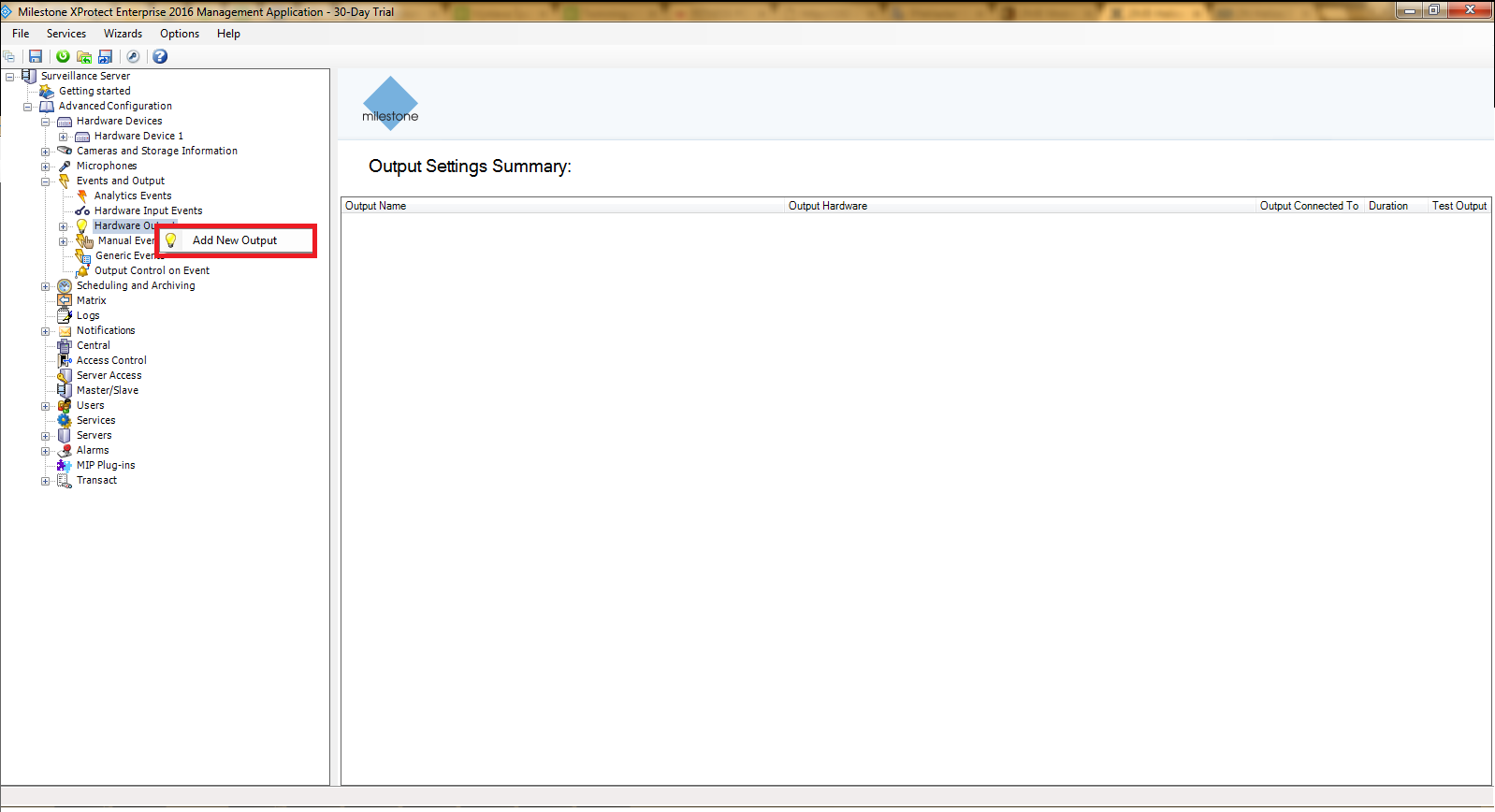Click the key/login toolbar icon
The width and height of the screenshot is (1495, 812).
pos(133,56)
